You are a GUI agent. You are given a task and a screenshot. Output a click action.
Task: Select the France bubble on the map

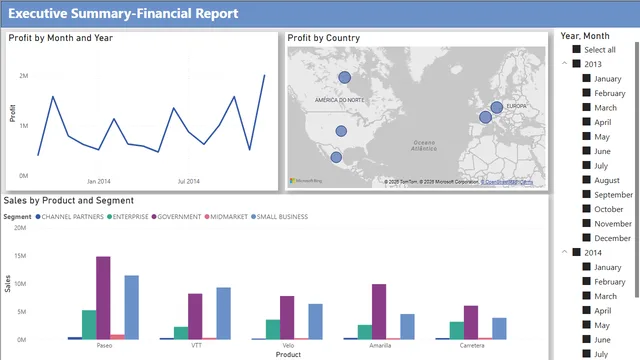point(485,117)
